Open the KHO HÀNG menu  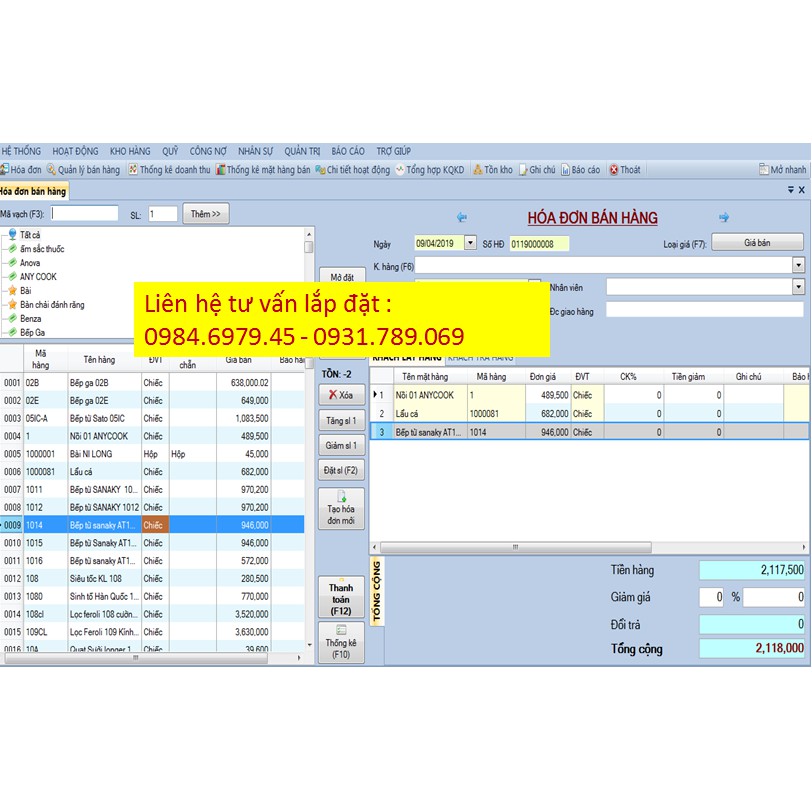(130, 151)
